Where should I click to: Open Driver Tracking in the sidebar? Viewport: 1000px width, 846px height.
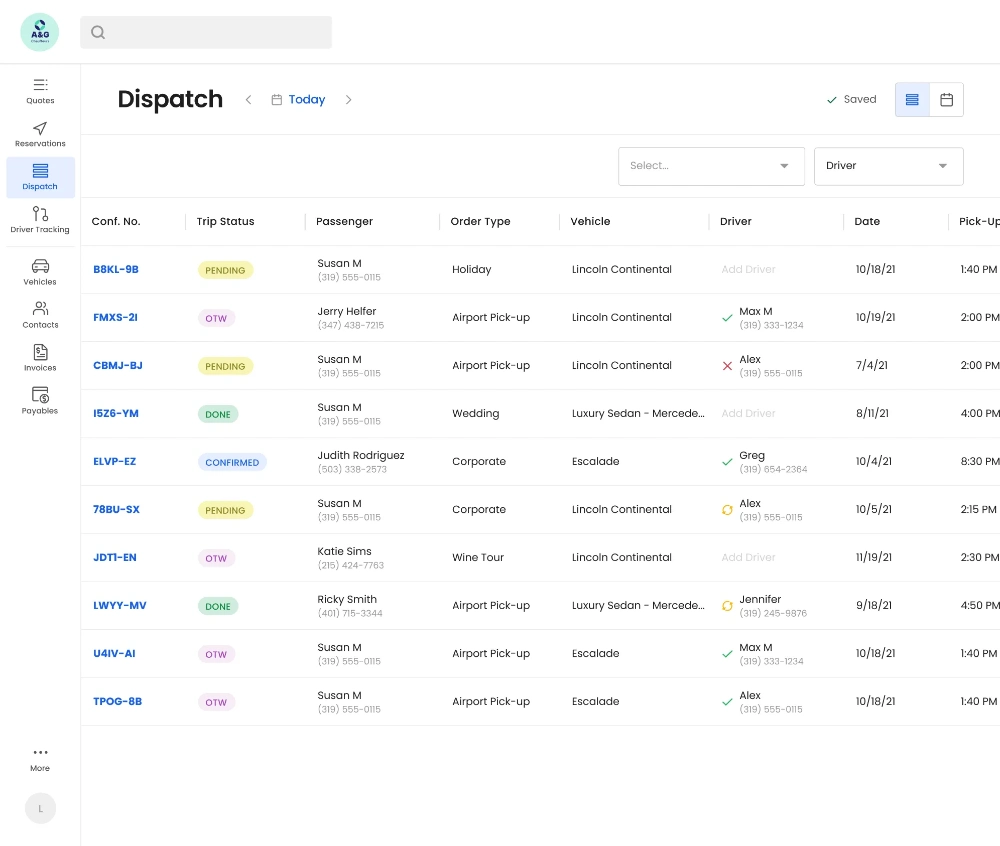click(x=40, y=220)
